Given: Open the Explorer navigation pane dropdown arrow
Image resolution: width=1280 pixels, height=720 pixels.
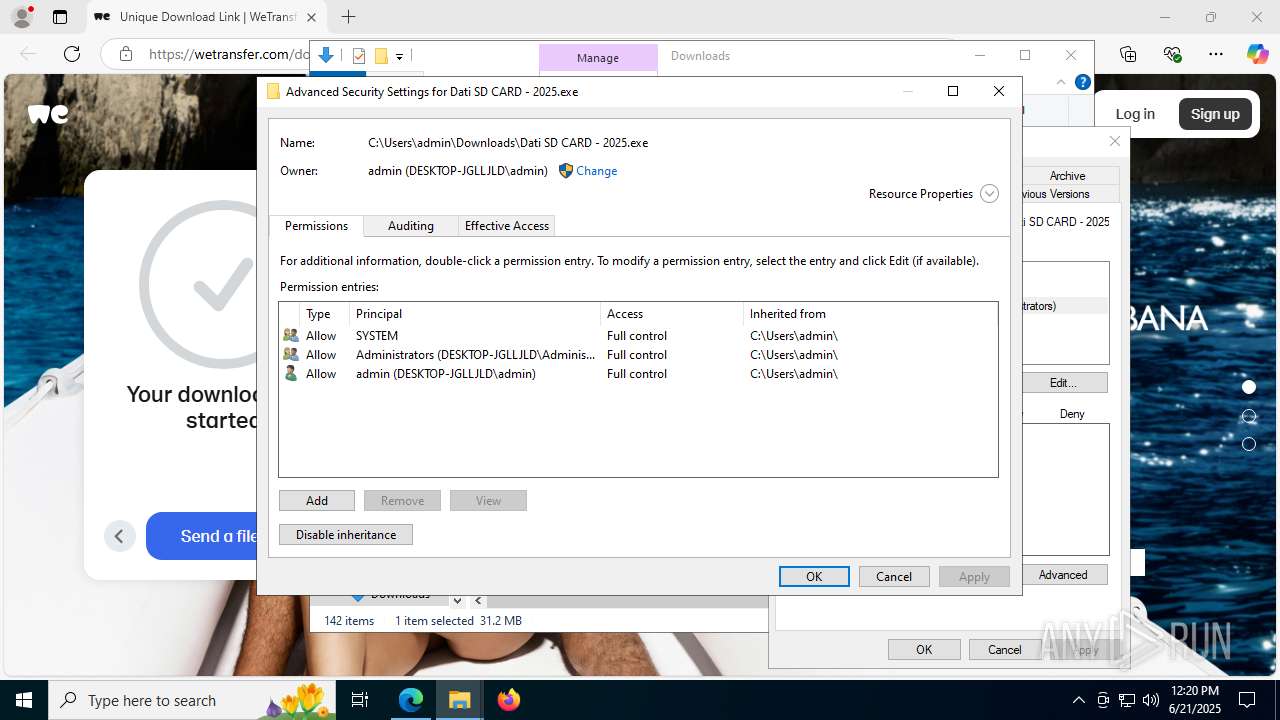Looking at the screenshot, I should (457, 601).
